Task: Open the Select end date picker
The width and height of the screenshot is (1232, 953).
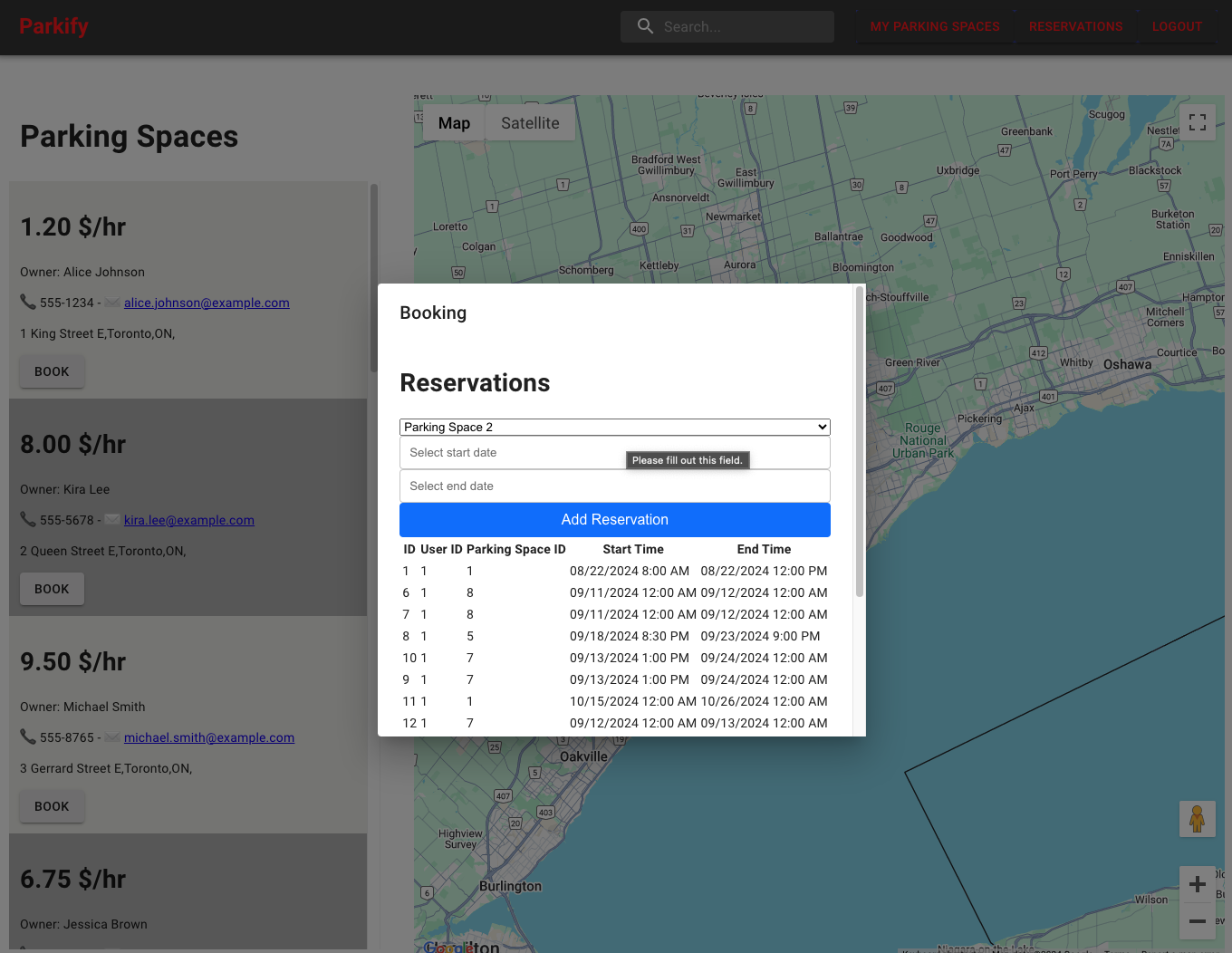Action: pos(614,486)
